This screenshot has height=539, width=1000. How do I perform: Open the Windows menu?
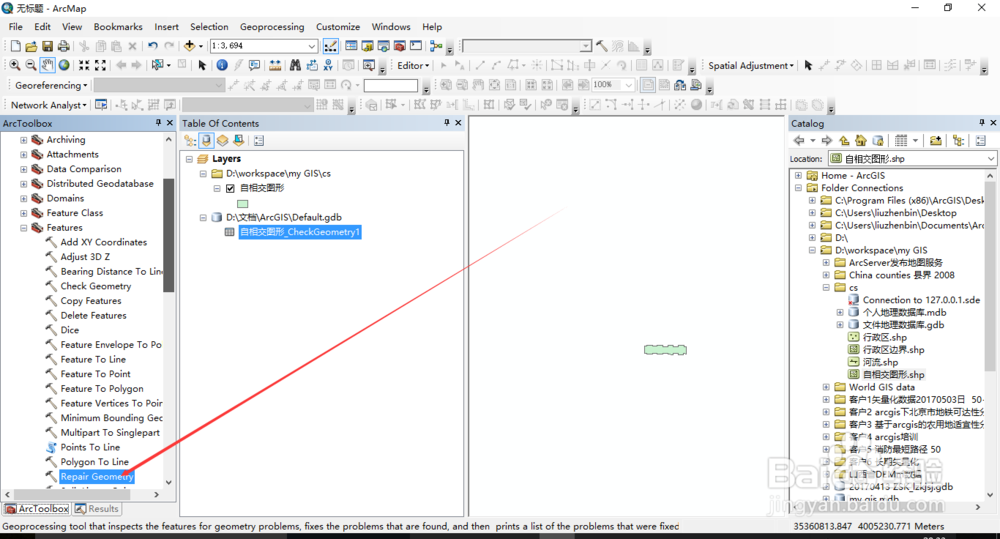click(391, 27)
